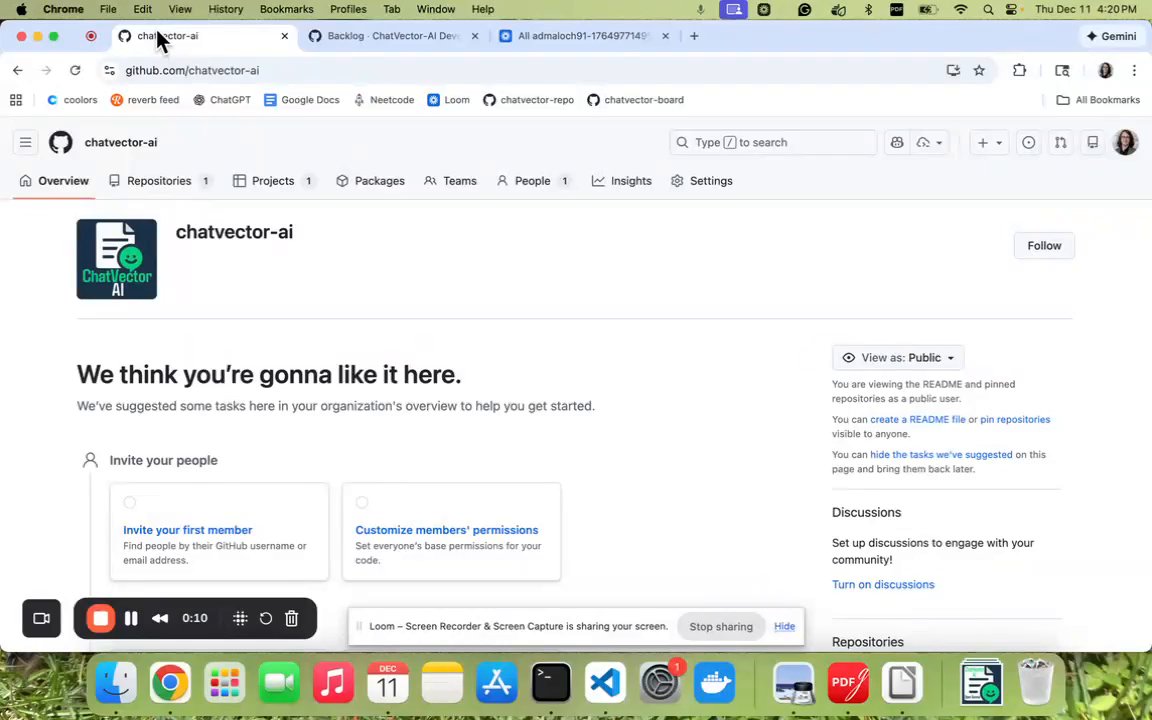This screenshot has width=1152, height=720.
Task: Open Customize members' permissions link
Action: point(447,530)
